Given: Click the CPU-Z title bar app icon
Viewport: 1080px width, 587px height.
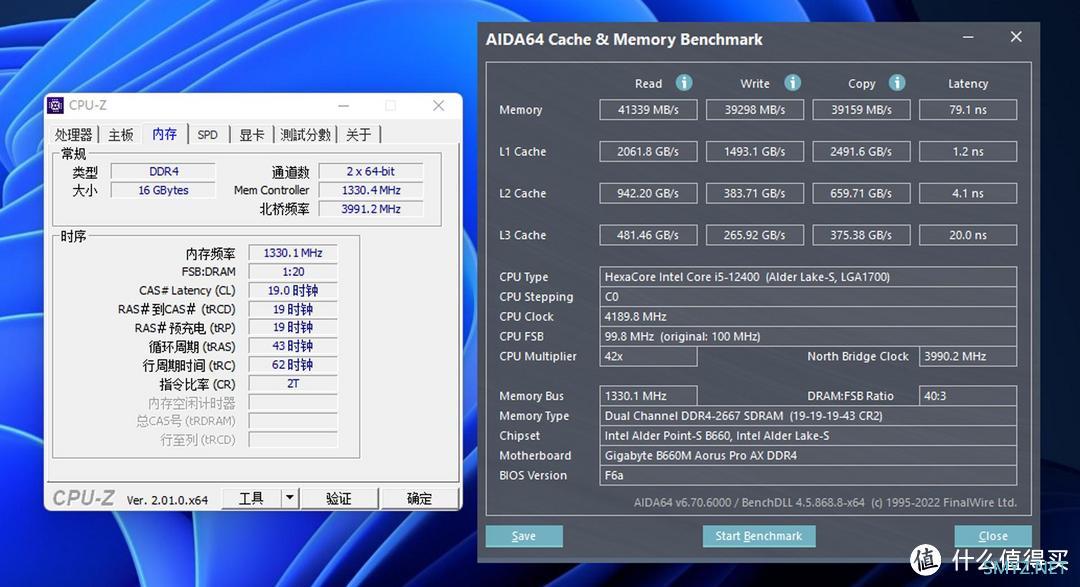Looking at the screenshot, I should [x=55, y=105].
